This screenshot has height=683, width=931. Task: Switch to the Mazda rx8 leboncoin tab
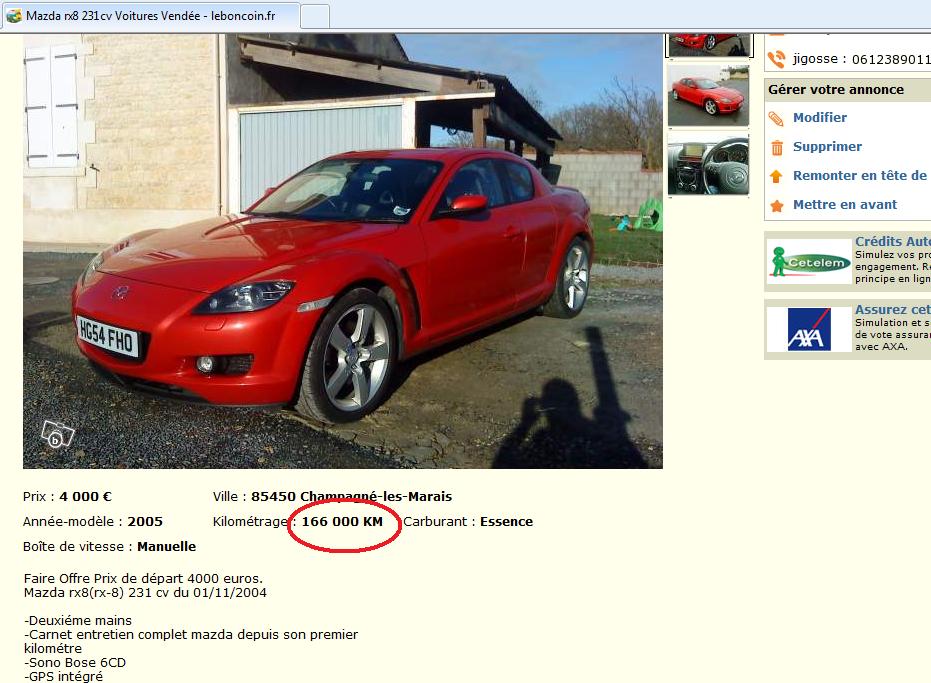[x=150, y=16]
